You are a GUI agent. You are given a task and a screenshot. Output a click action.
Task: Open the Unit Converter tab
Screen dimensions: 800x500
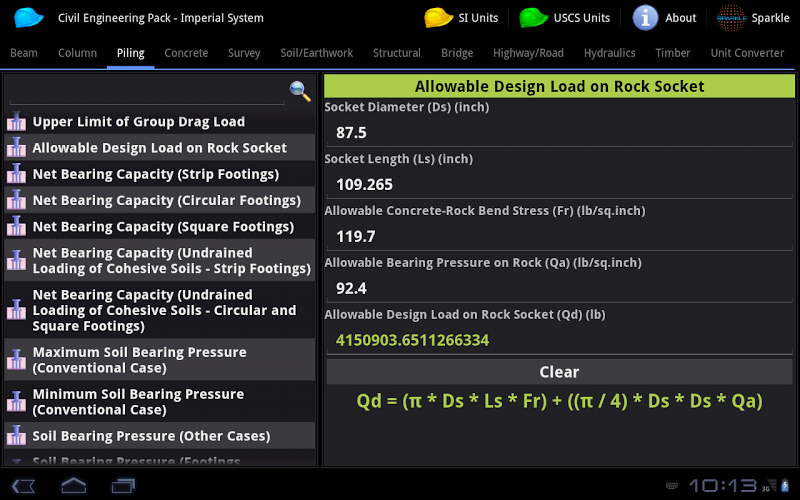coord(747,53)
